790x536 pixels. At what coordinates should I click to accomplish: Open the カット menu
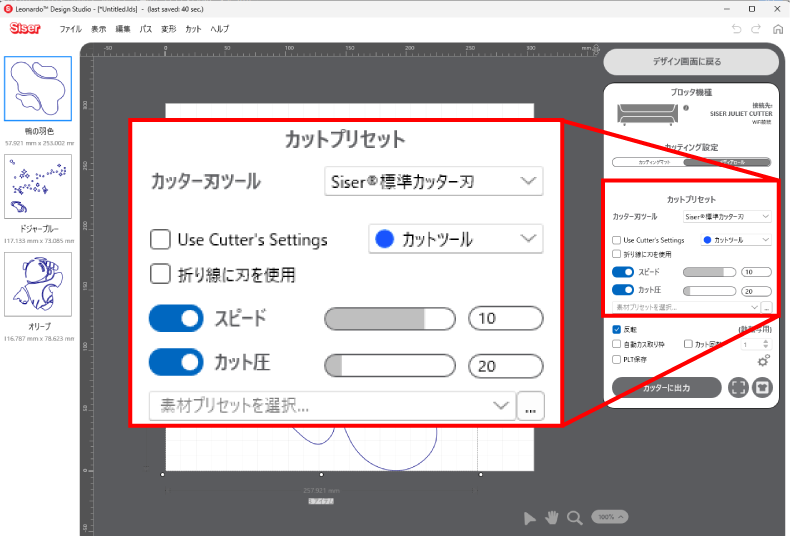point(193,29)
